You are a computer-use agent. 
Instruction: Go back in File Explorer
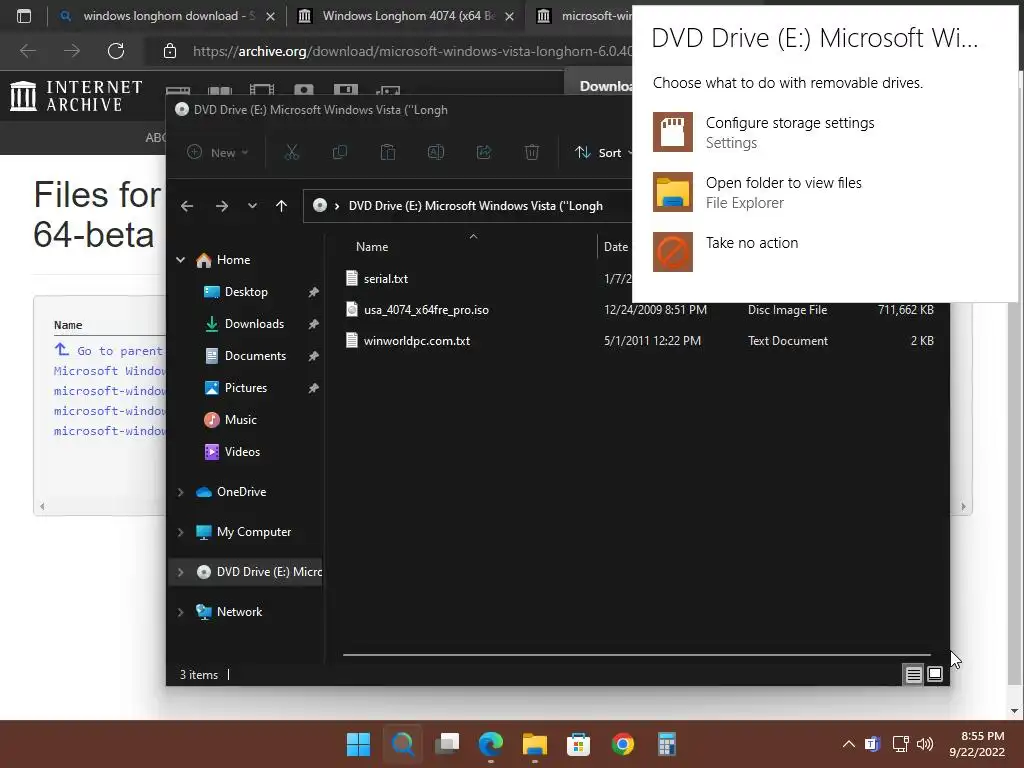tap(187, 206)
